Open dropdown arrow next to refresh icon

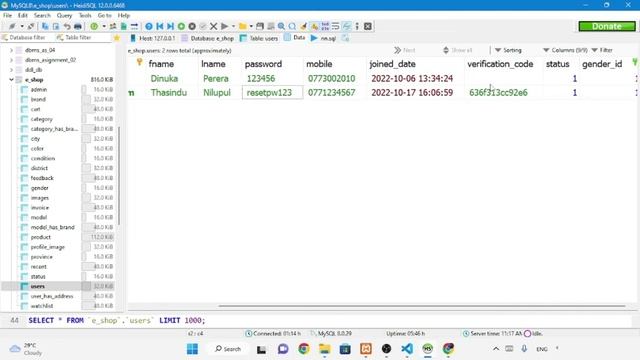pos(104,27)
